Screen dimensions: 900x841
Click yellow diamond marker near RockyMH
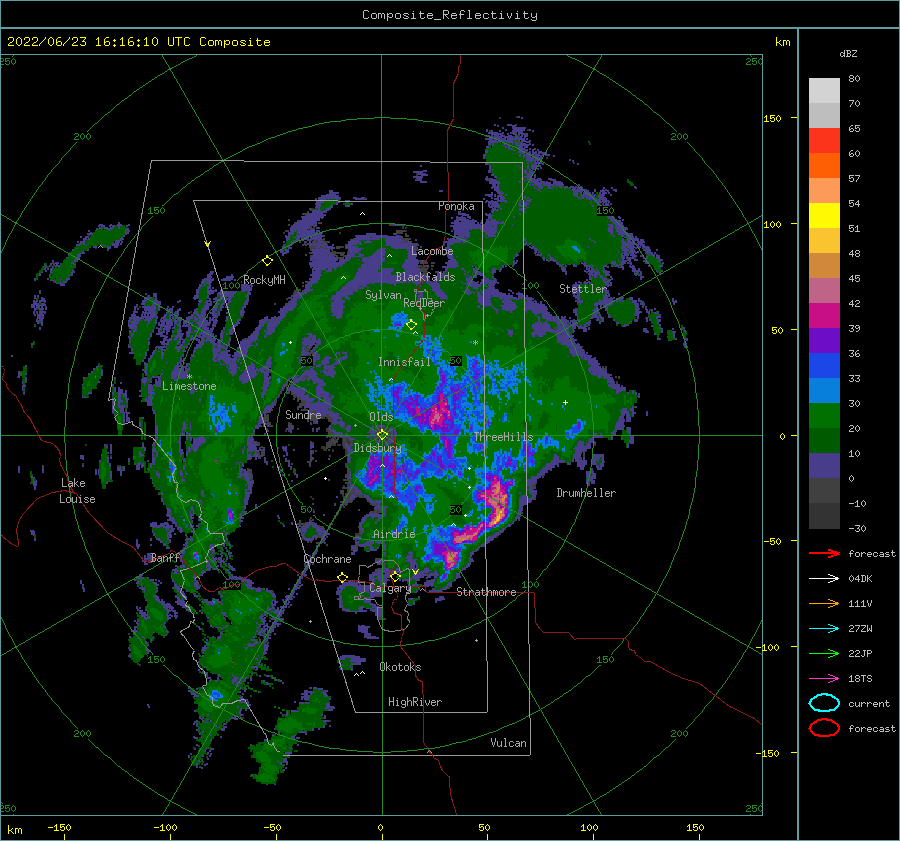[267, 261]
